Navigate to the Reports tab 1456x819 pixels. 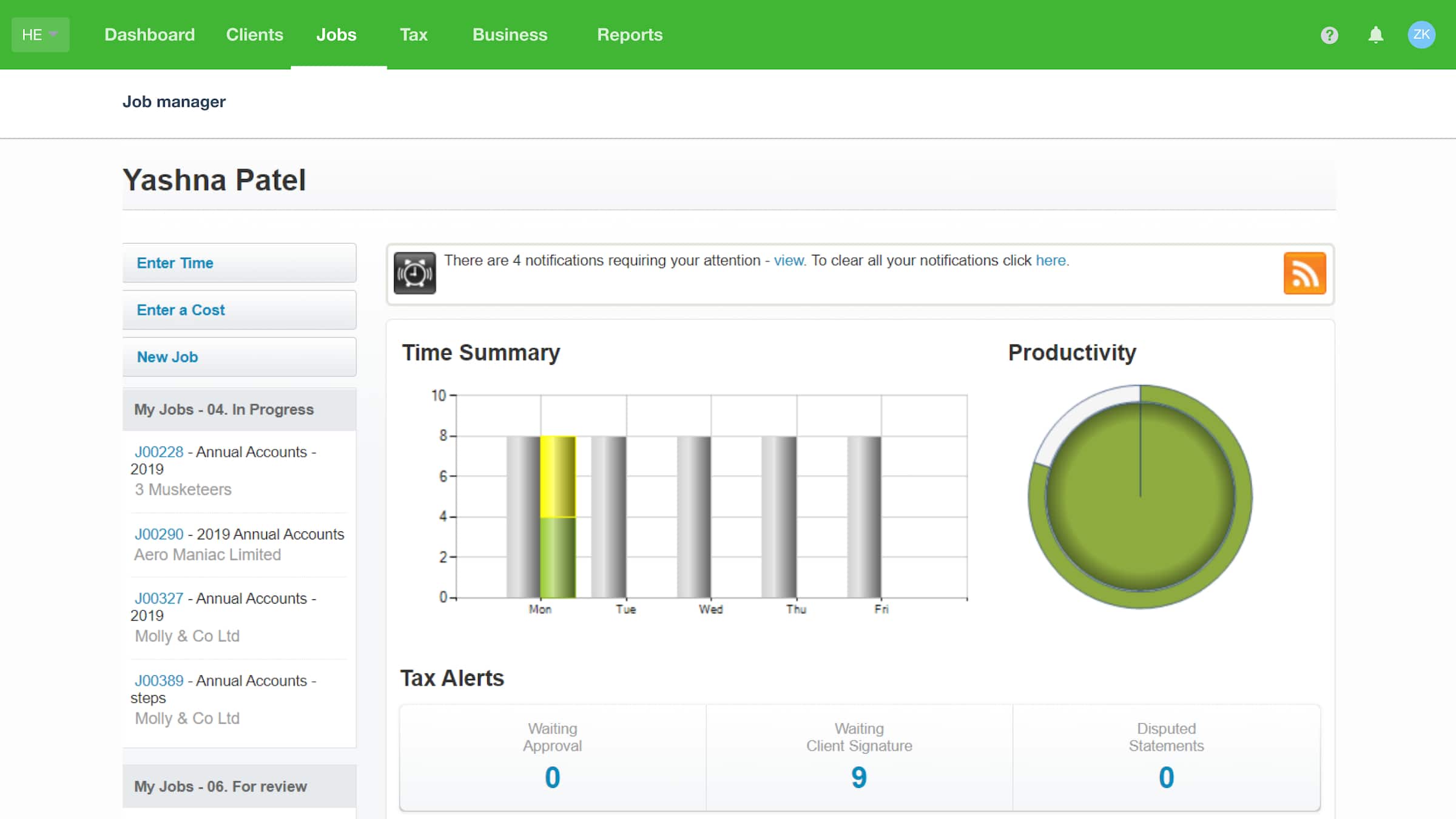click(630, 35)
